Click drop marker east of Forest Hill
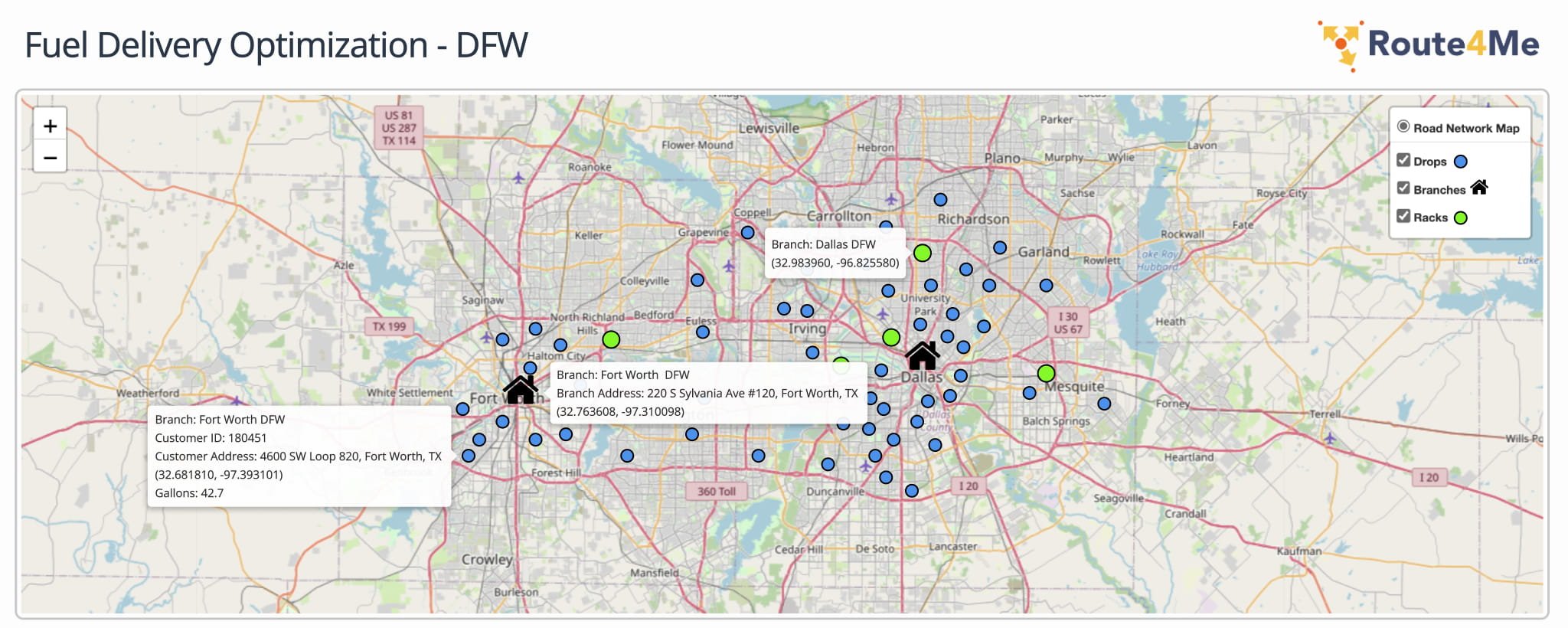Viewport: 1568px width, 628px height. tap(627, 456)
